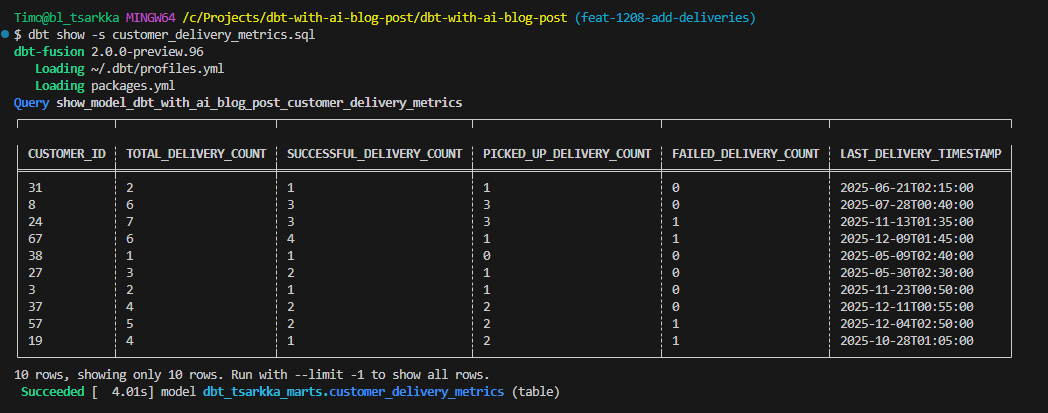
Task: Click customer ID 67 cell
Action: tap(35, 239)
